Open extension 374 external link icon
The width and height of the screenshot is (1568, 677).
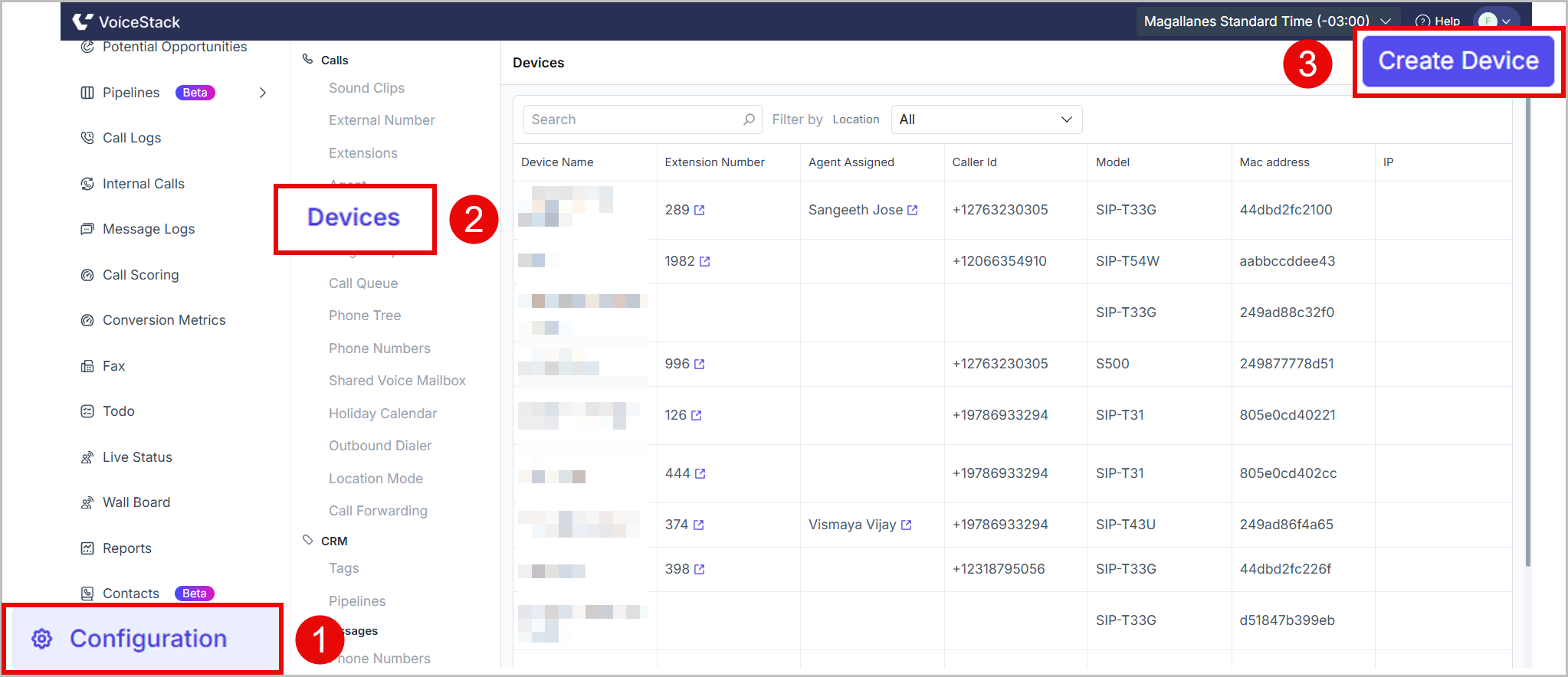699,525
